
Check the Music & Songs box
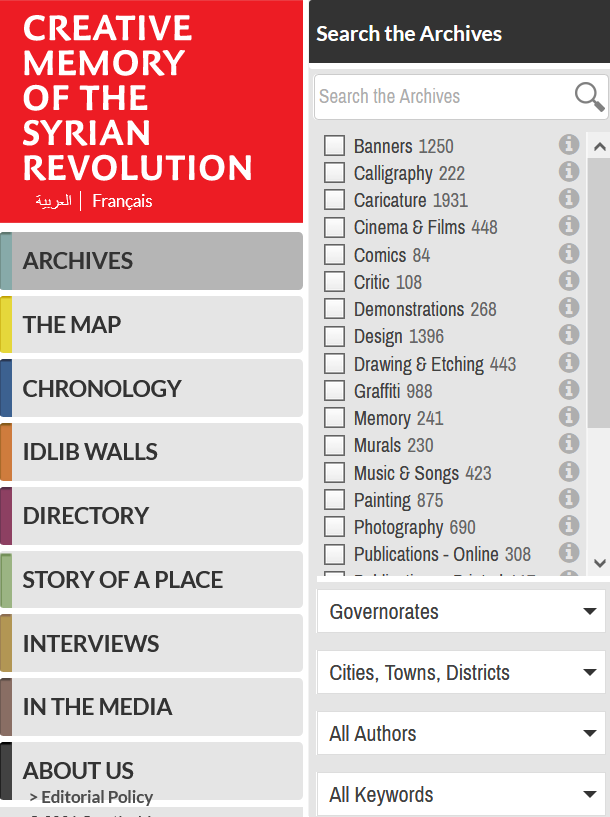[x=334, y=472]
